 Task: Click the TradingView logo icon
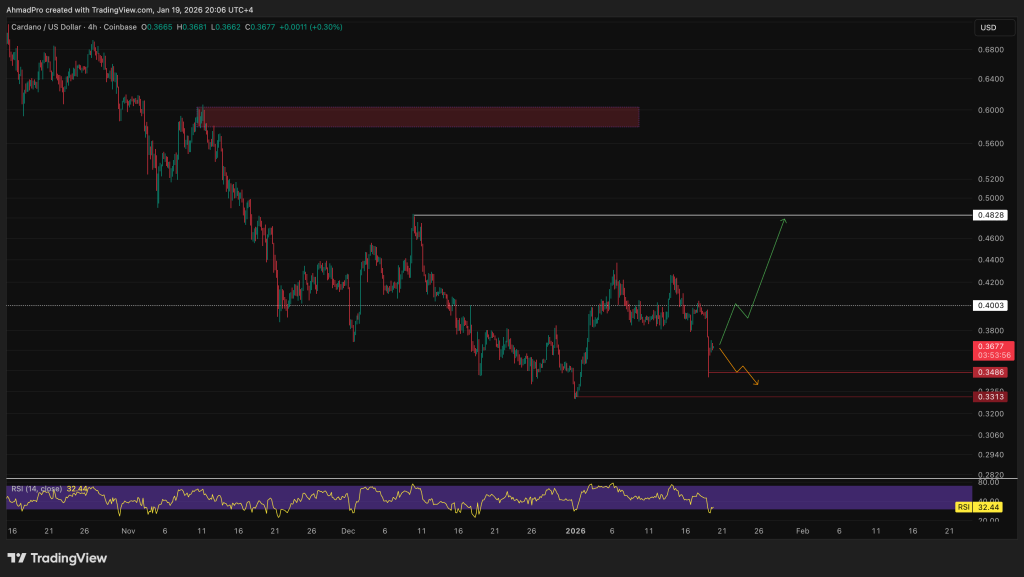tap(19, 557)
